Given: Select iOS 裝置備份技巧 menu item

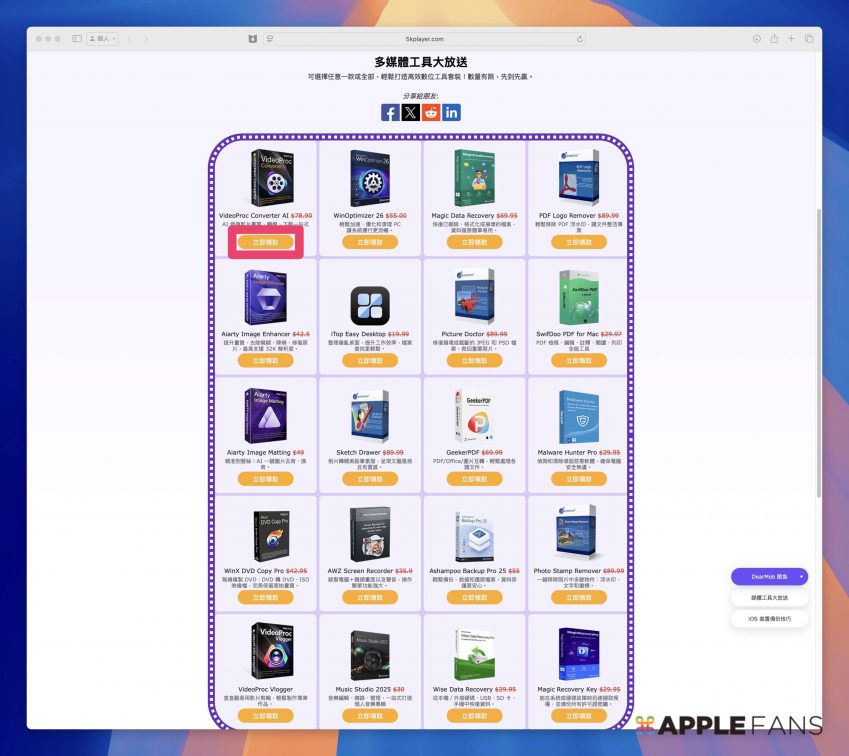Looking at the screenshot, I should (x=769, y=619).
